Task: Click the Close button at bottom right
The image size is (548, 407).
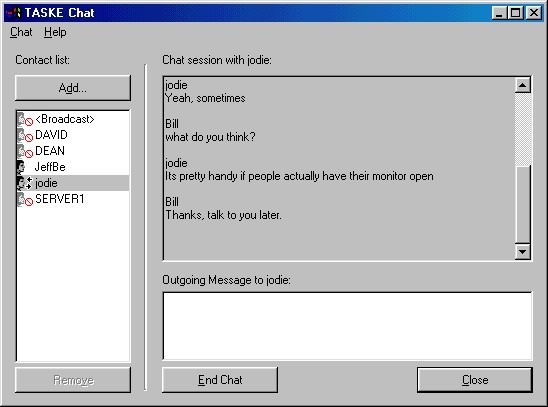Action: pos(475,380)
